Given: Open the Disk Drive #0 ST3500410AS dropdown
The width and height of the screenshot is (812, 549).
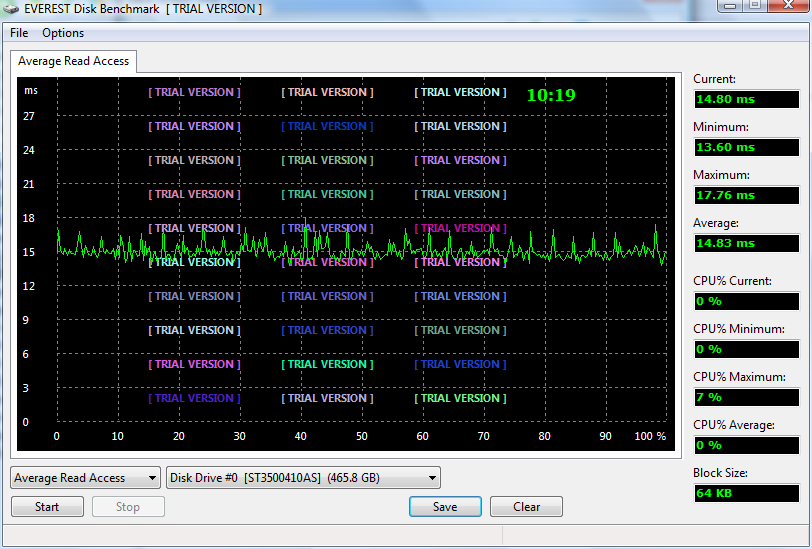Looking at the screenshot, I should tap(303, 478).
